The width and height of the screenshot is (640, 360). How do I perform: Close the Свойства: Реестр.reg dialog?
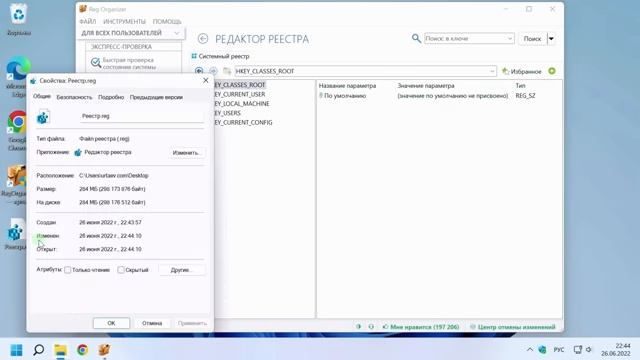206,80
